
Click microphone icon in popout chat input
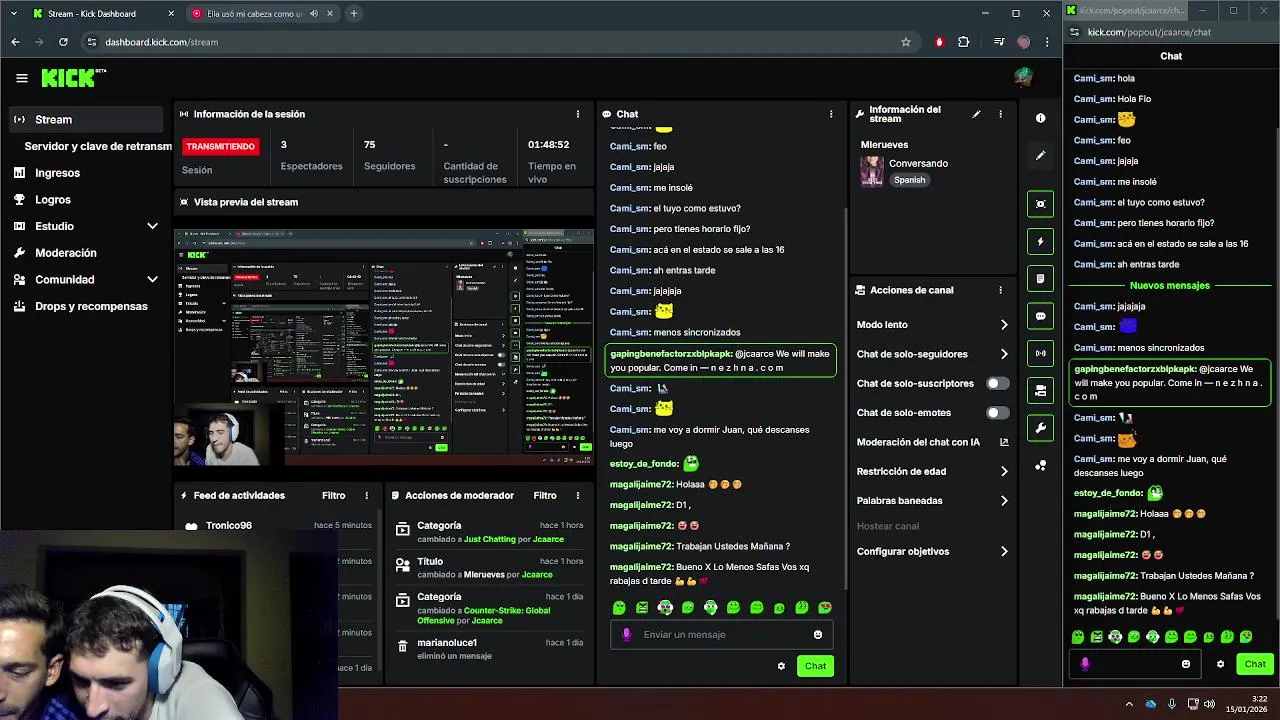(1085, 663)
